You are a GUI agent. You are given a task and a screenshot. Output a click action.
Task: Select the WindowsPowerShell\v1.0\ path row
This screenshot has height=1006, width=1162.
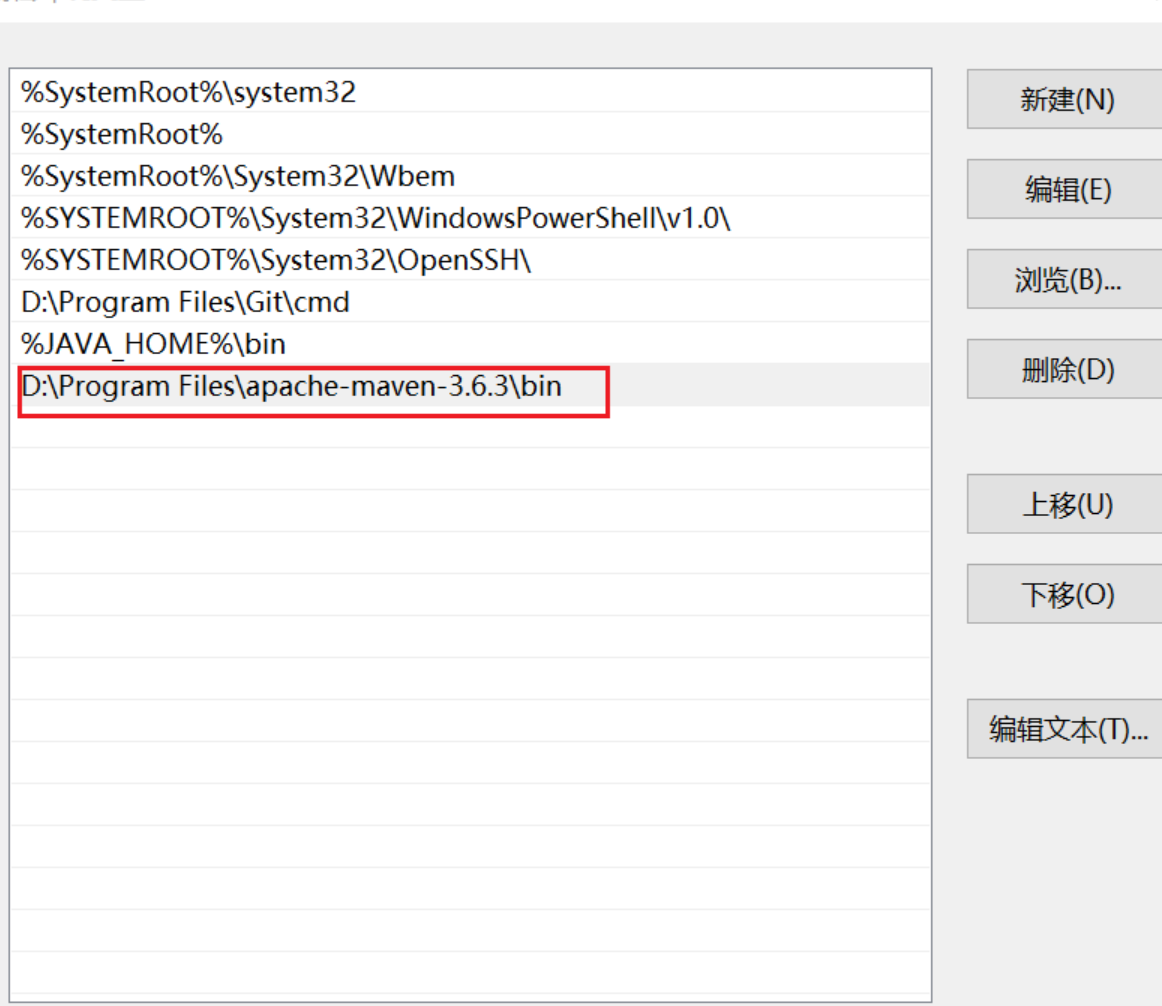(x=471, y=218)
